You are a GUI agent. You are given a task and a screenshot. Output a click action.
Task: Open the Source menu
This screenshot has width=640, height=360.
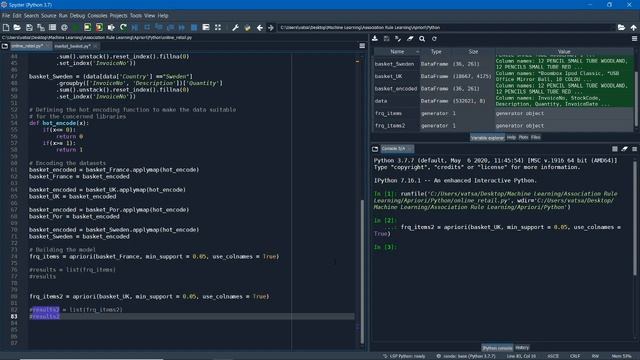49,16
